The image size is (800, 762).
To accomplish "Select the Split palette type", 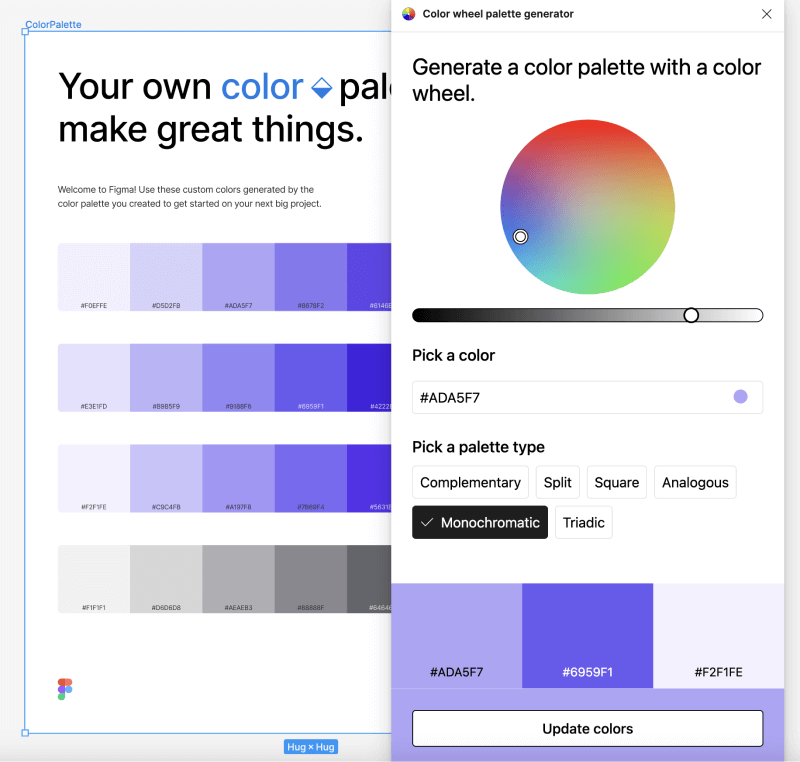I will [557, 482].
